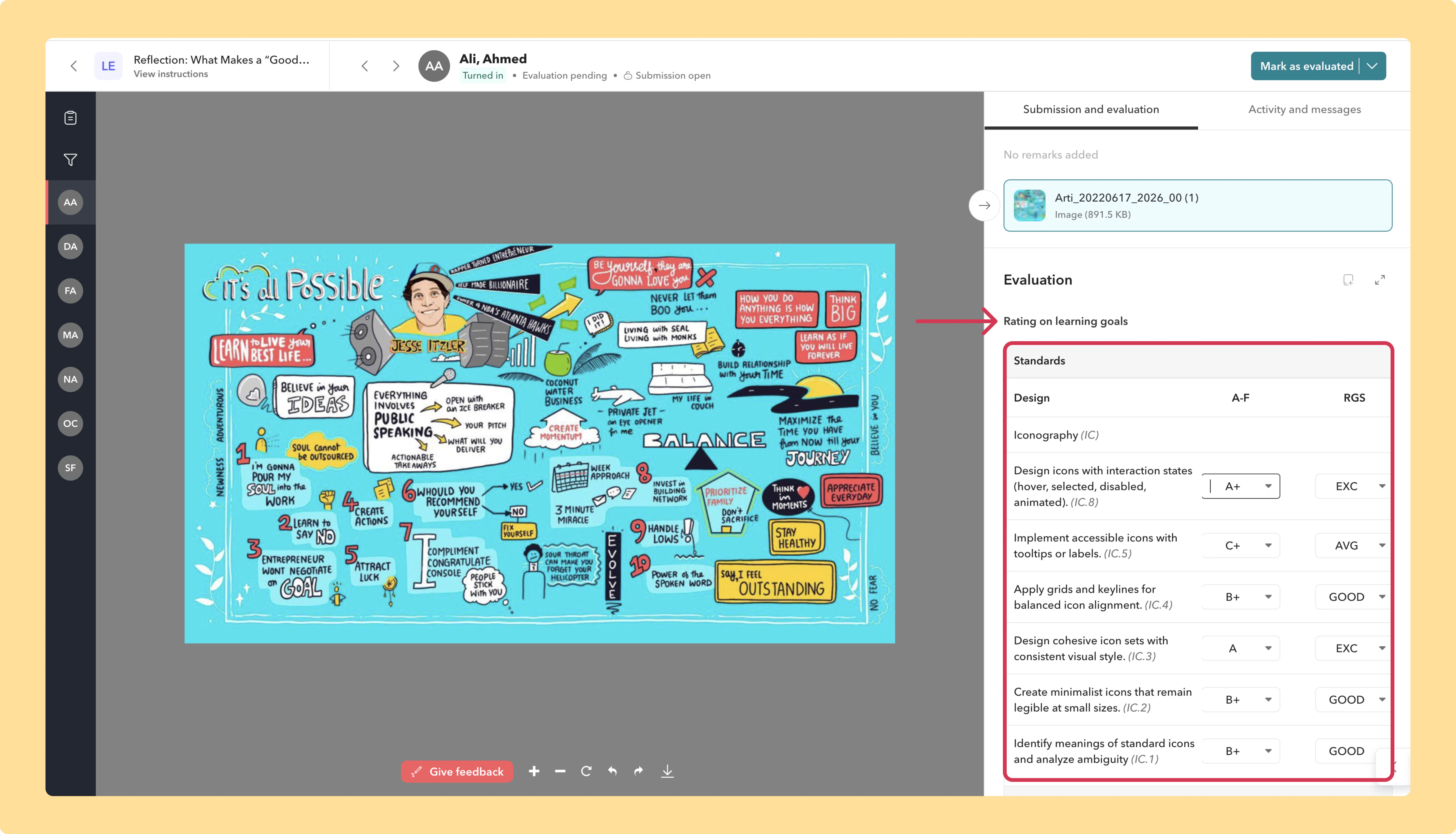
Task: Click the RGS column header
Action: [x=1354, y=398]
